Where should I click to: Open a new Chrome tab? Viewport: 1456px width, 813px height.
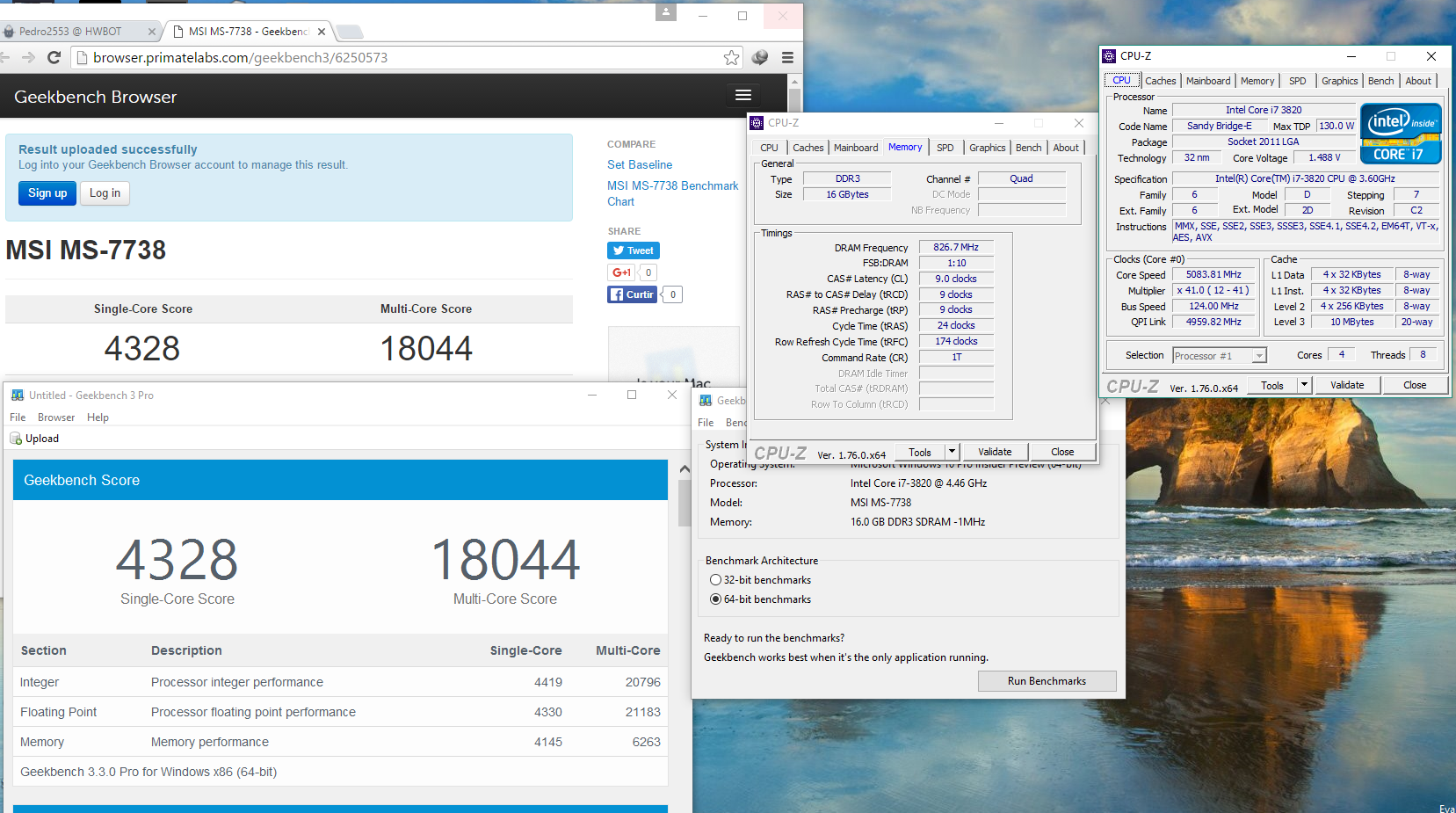click(350, 32)
